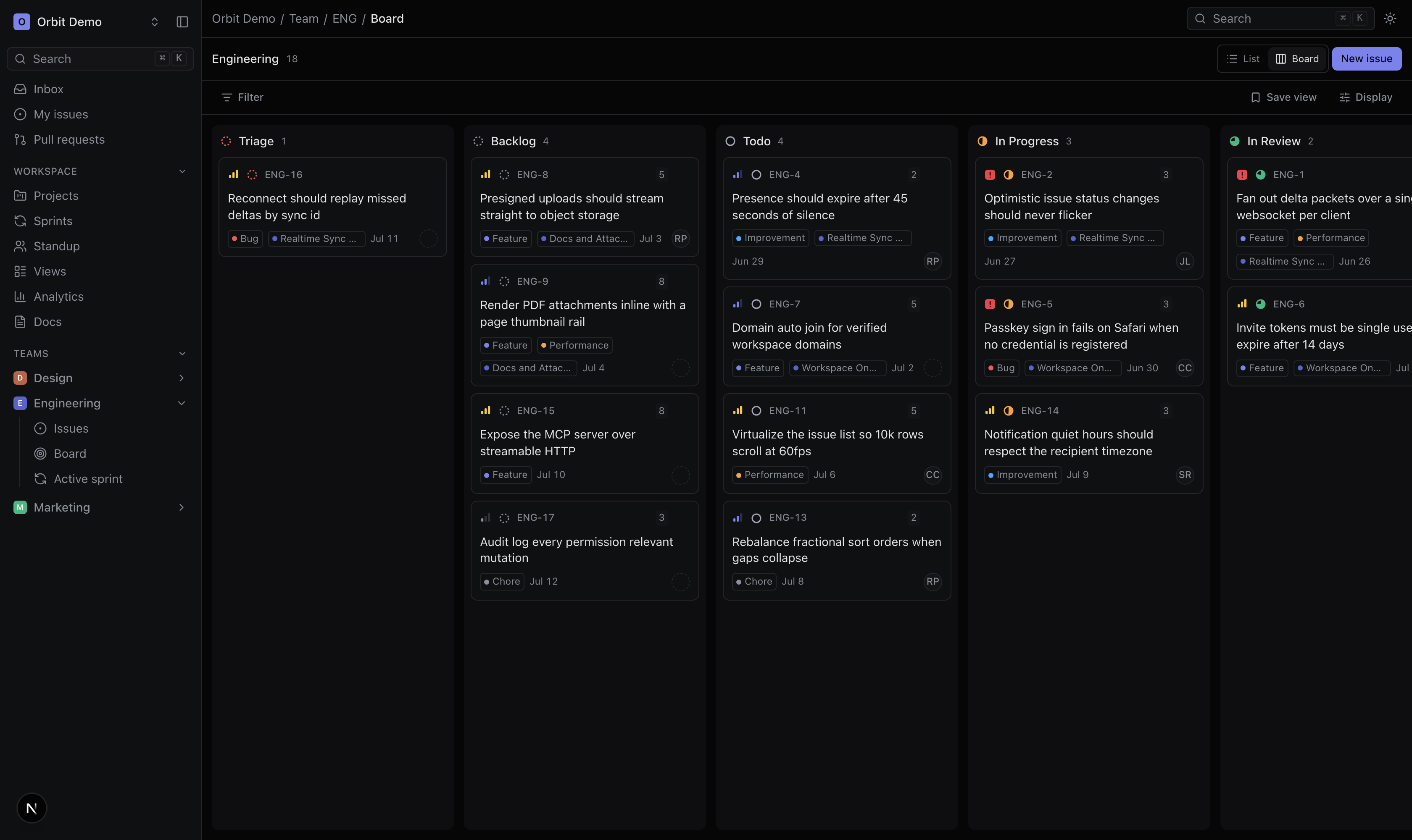Click the Bug label on ENG-16
1412x840 pixels.
(245, 239)
